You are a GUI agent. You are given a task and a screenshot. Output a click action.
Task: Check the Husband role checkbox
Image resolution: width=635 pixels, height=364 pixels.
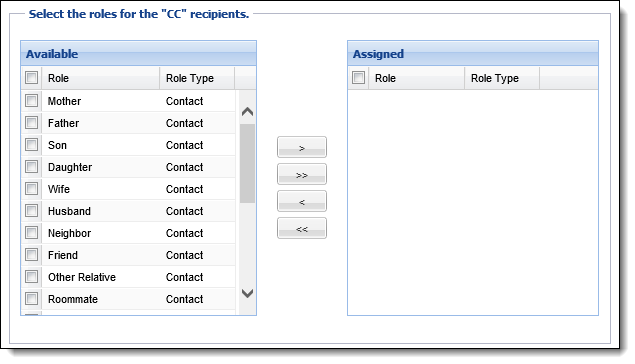(x=32, y=211)
